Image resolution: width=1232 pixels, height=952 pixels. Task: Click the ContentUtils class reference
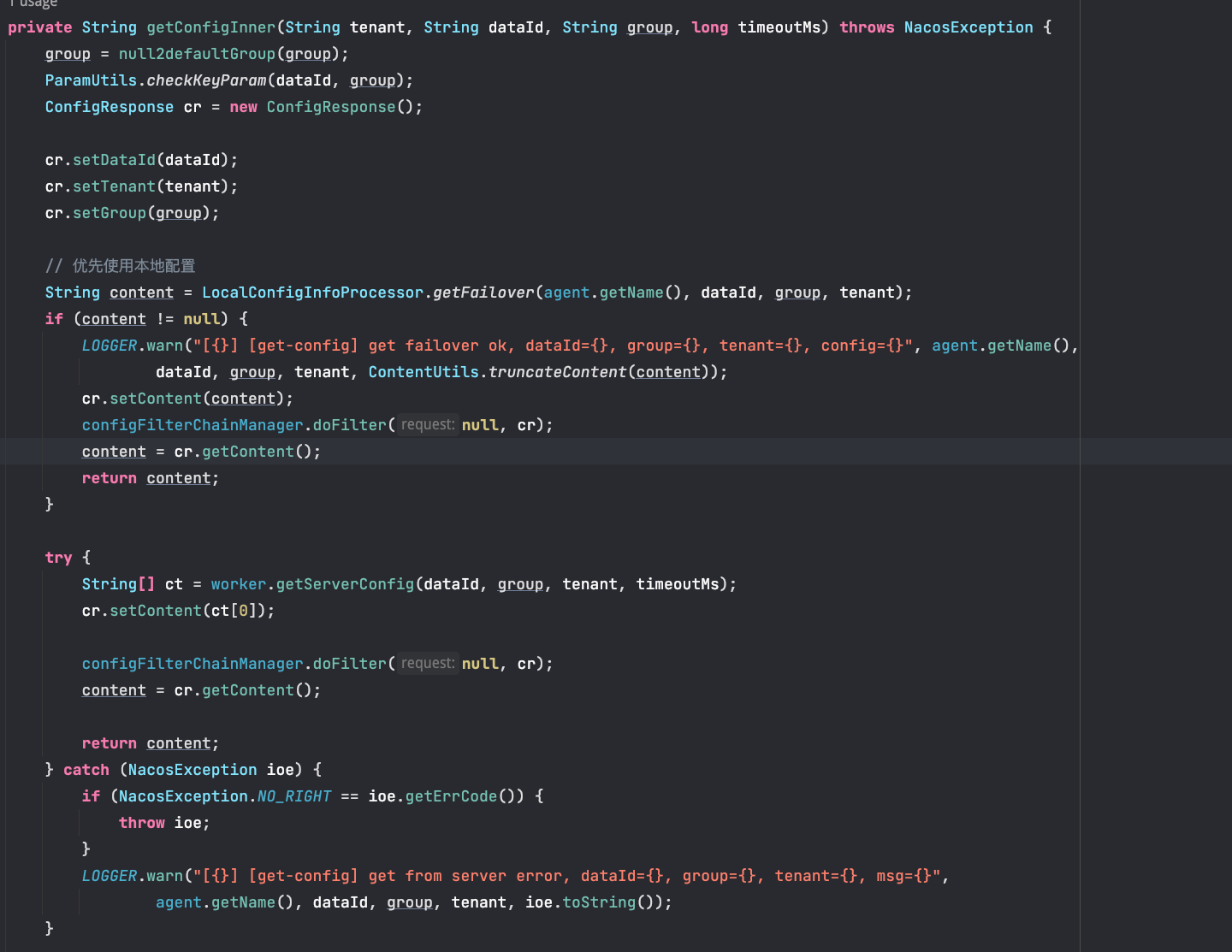pos(423,372)
